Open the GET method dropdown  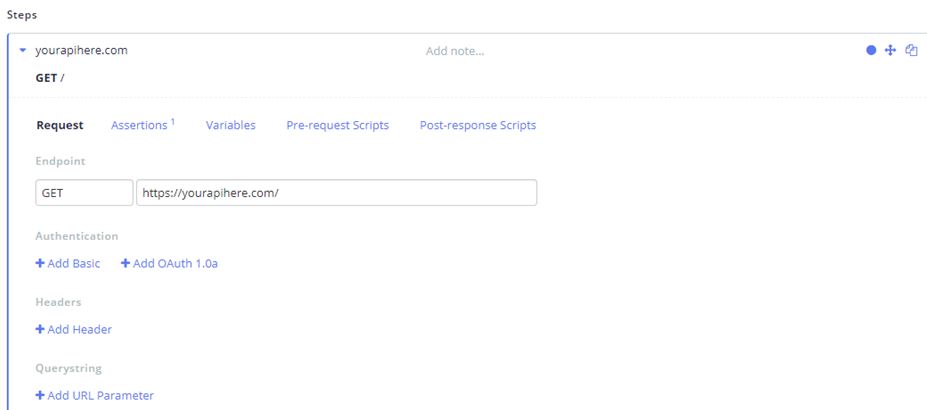84,193
